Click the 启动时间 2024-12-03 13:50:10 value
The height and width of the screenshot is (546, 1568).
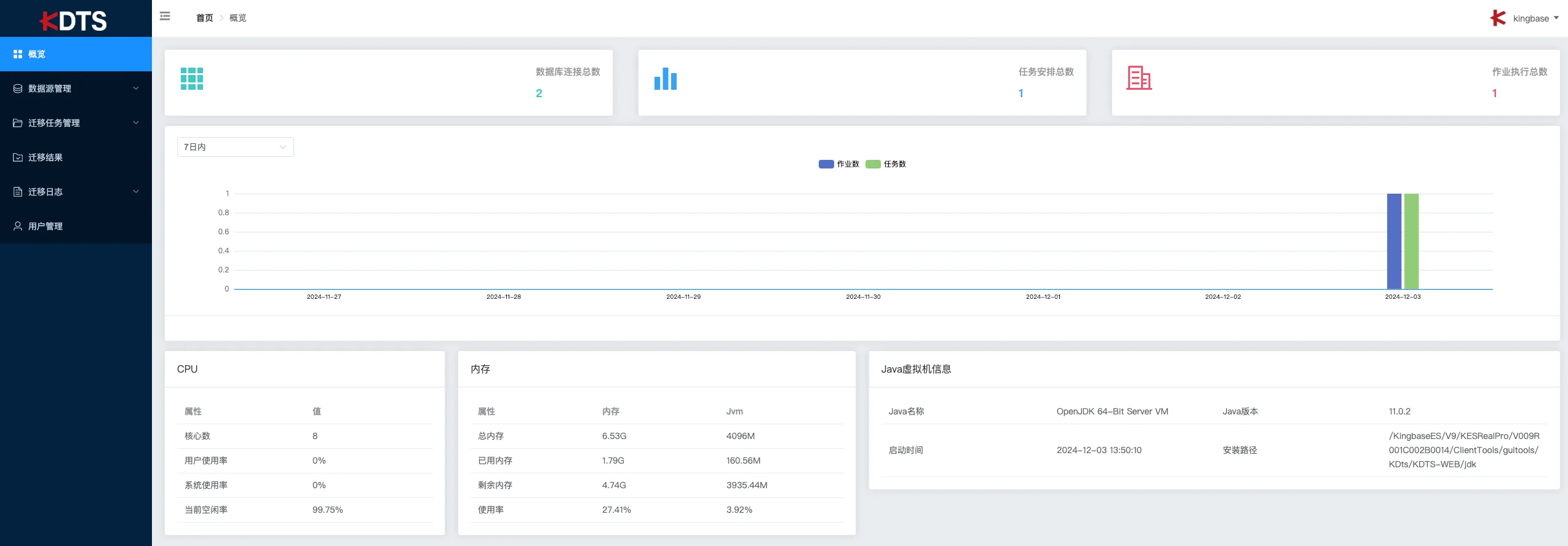click(x=1099, y=450)
